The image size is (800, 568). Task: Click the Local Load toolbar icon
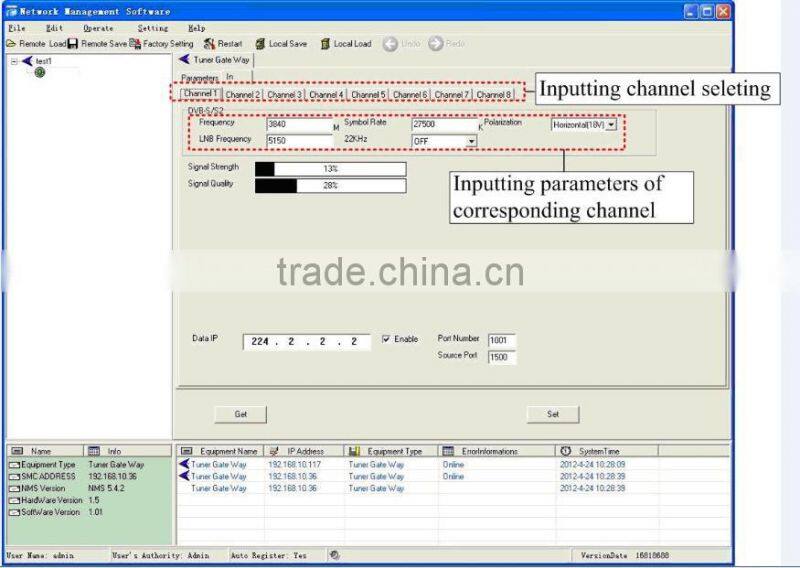325,44
